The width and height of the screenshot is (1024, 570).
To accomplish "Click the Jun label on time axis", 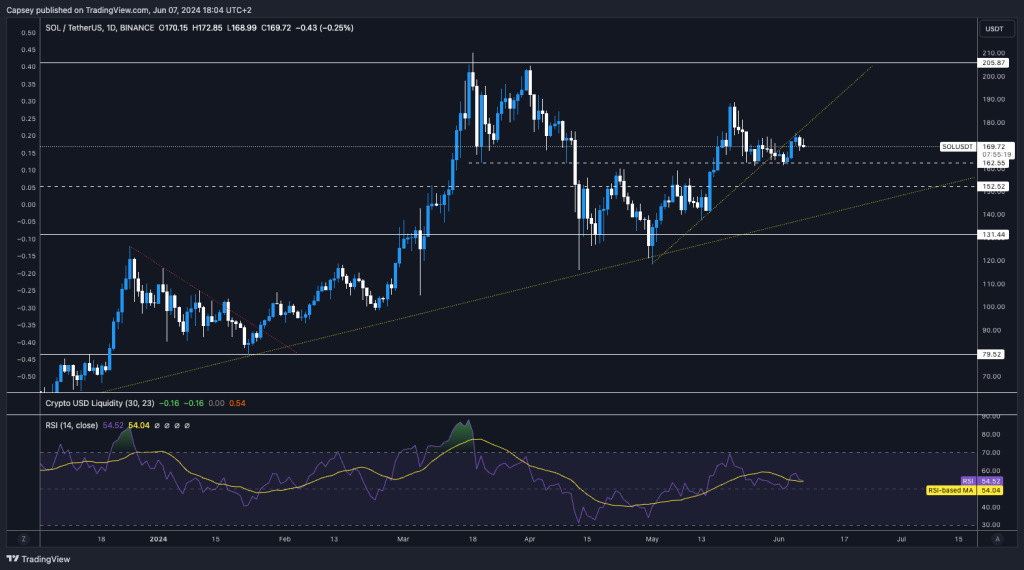I will point(778,539).
